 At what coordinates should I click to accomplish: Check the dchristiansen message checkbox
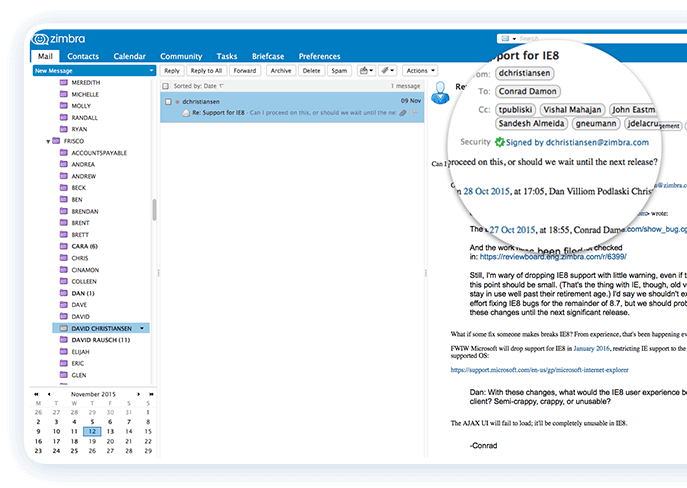pyautogui.click(x=168, y=102)
